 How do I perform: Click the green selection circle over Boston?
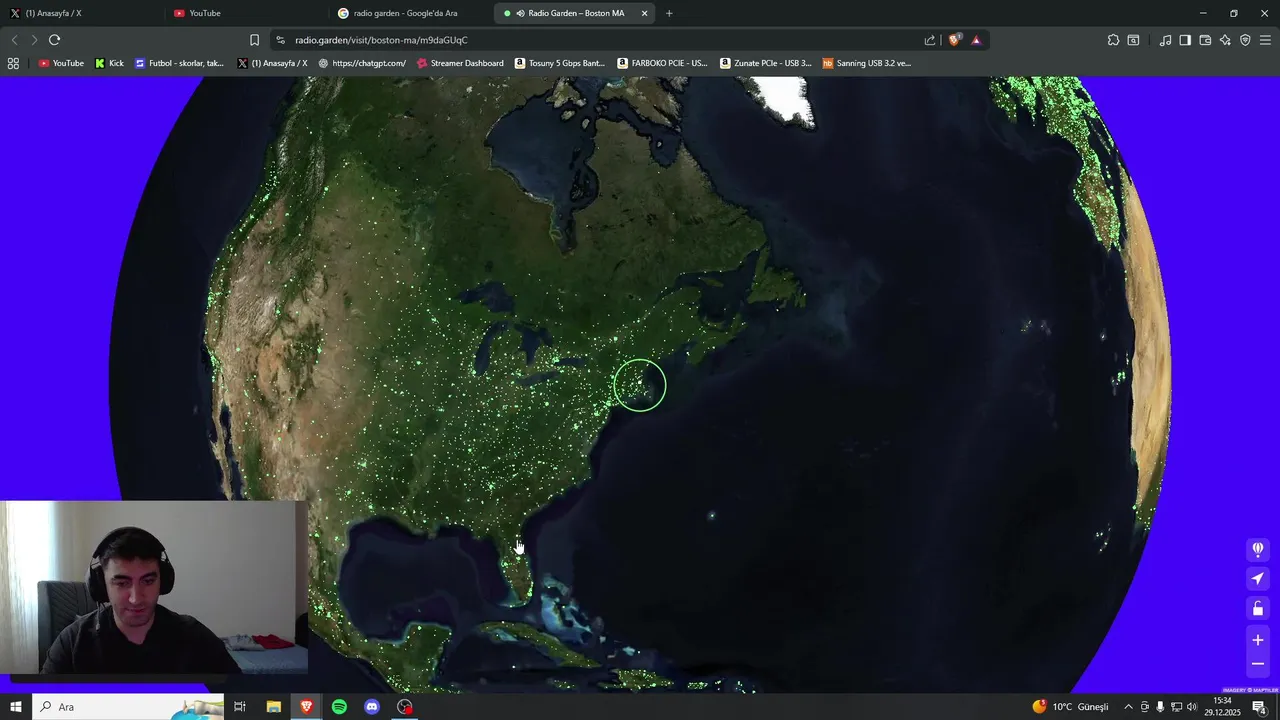(x=640, y=385)
